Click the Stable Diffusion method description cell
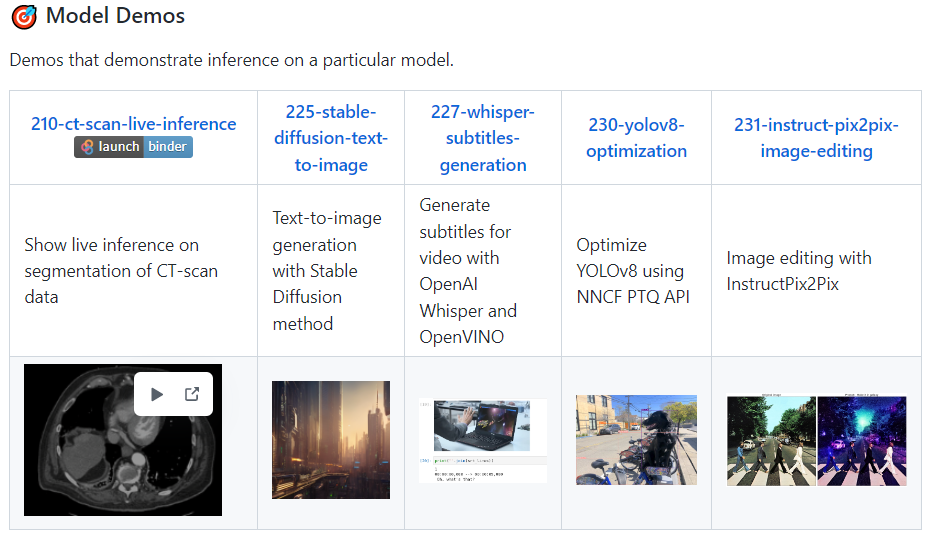 315,271
